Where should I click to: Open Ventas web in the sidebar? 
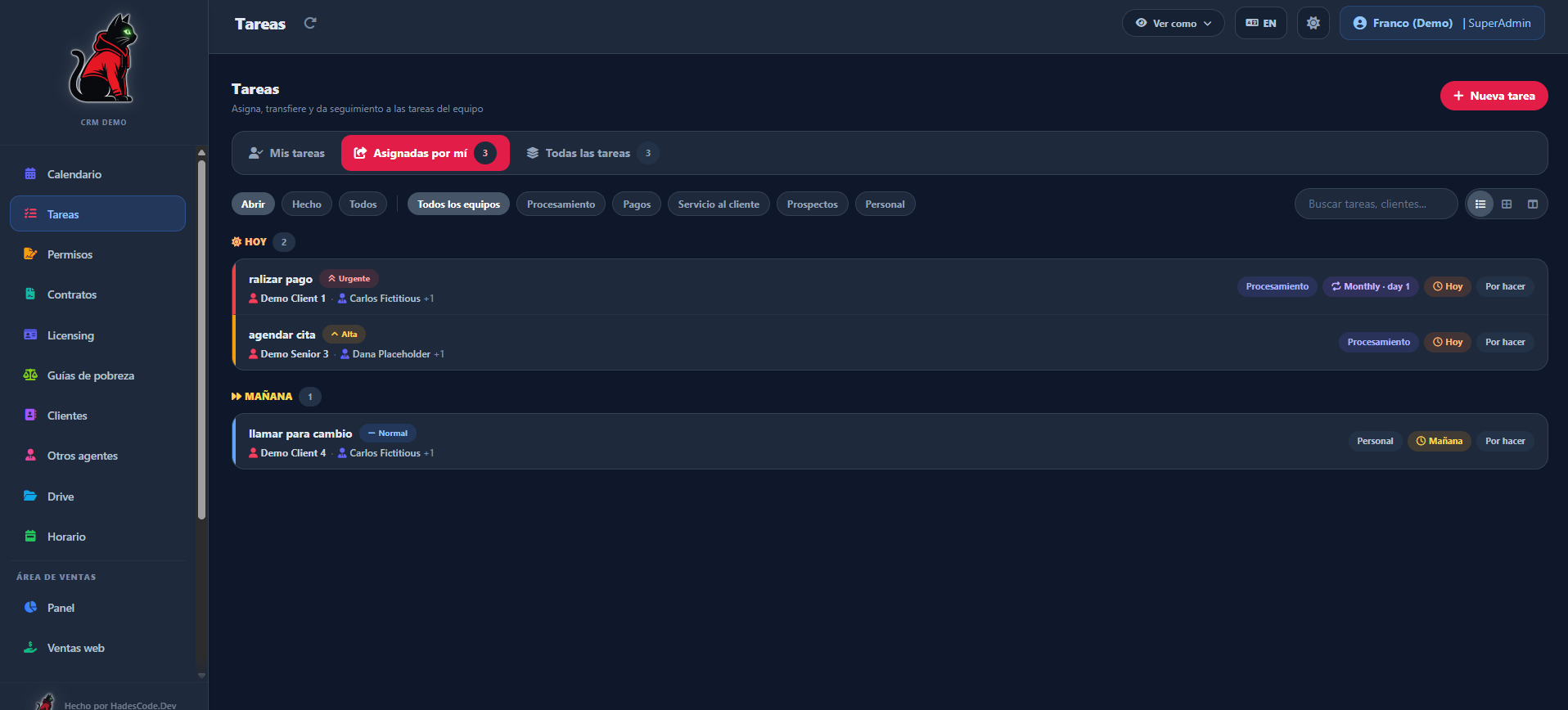pyautogui.click(x=97, y=648)
